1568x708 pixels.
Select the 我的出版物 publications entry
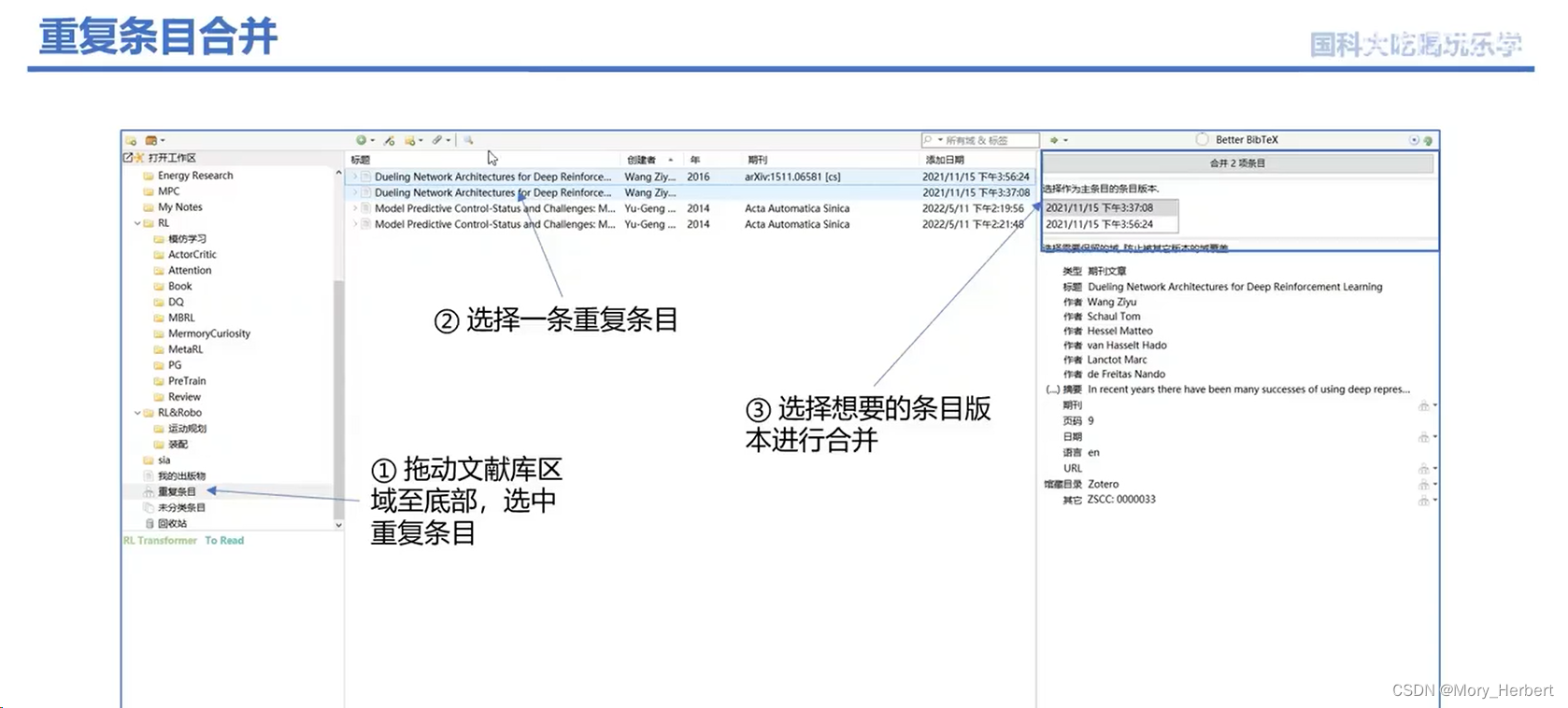[181, 475]
